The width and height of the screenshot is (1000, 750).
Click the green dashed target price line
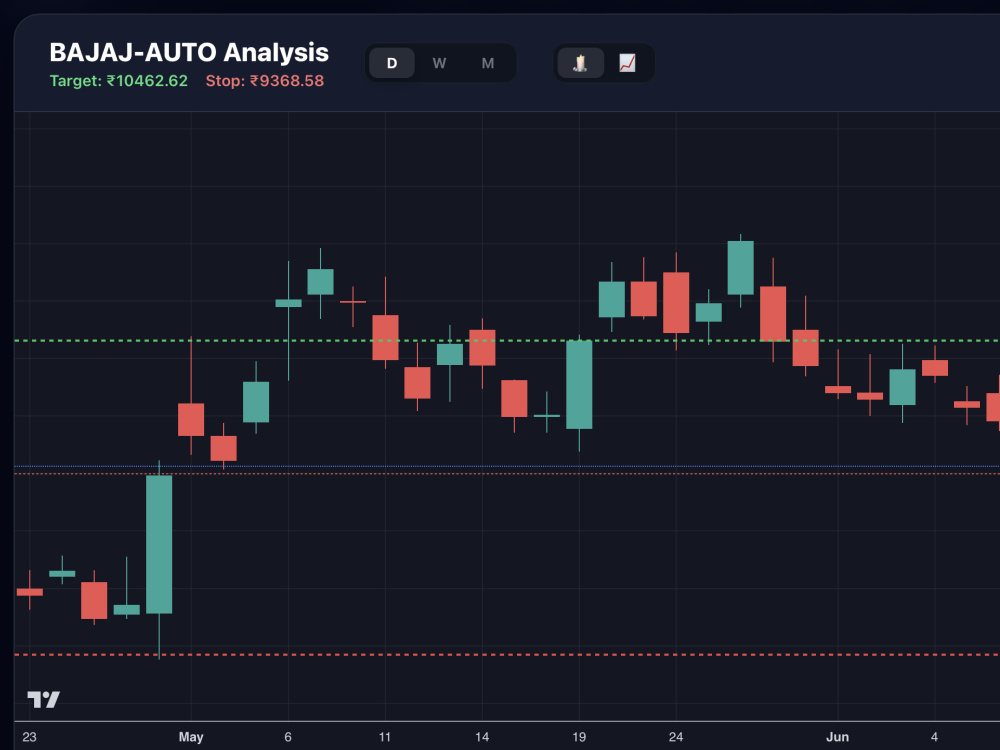point(507,341)
